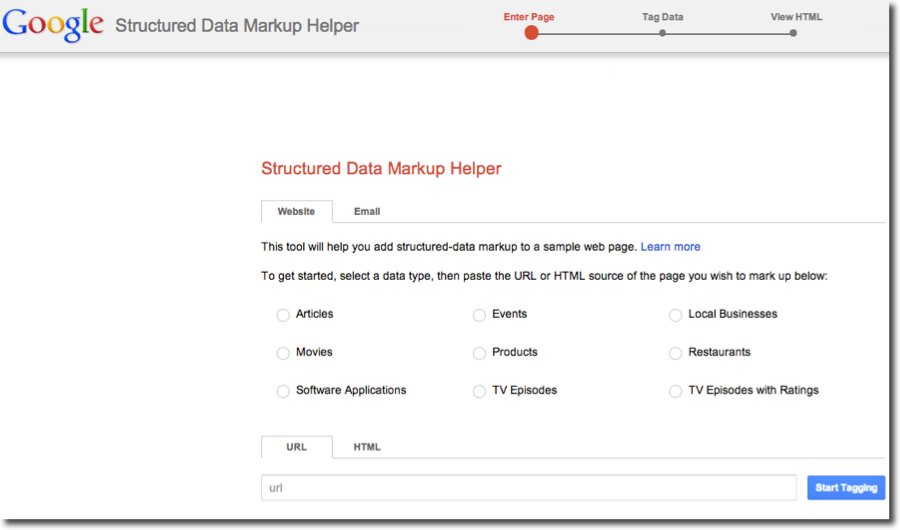Click the Google logo
Viewport: 900px width, 530px height.
coord(53,25)
